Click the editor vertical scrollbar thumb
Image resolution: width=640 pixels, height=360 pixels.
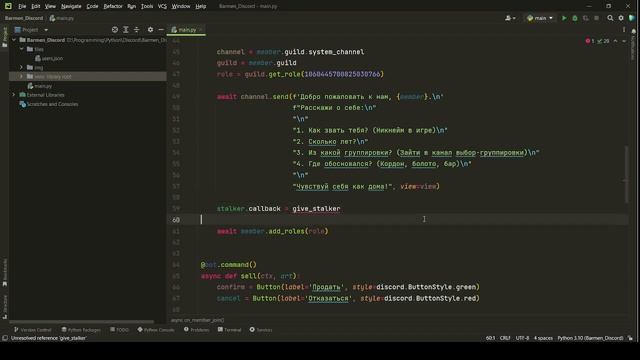626,174
